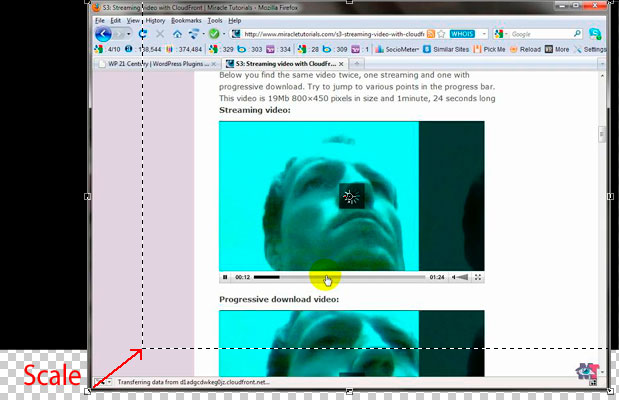Select the S3: Streaming video with CloudFront tab
The image size is (619, 400).
point(285,64)
